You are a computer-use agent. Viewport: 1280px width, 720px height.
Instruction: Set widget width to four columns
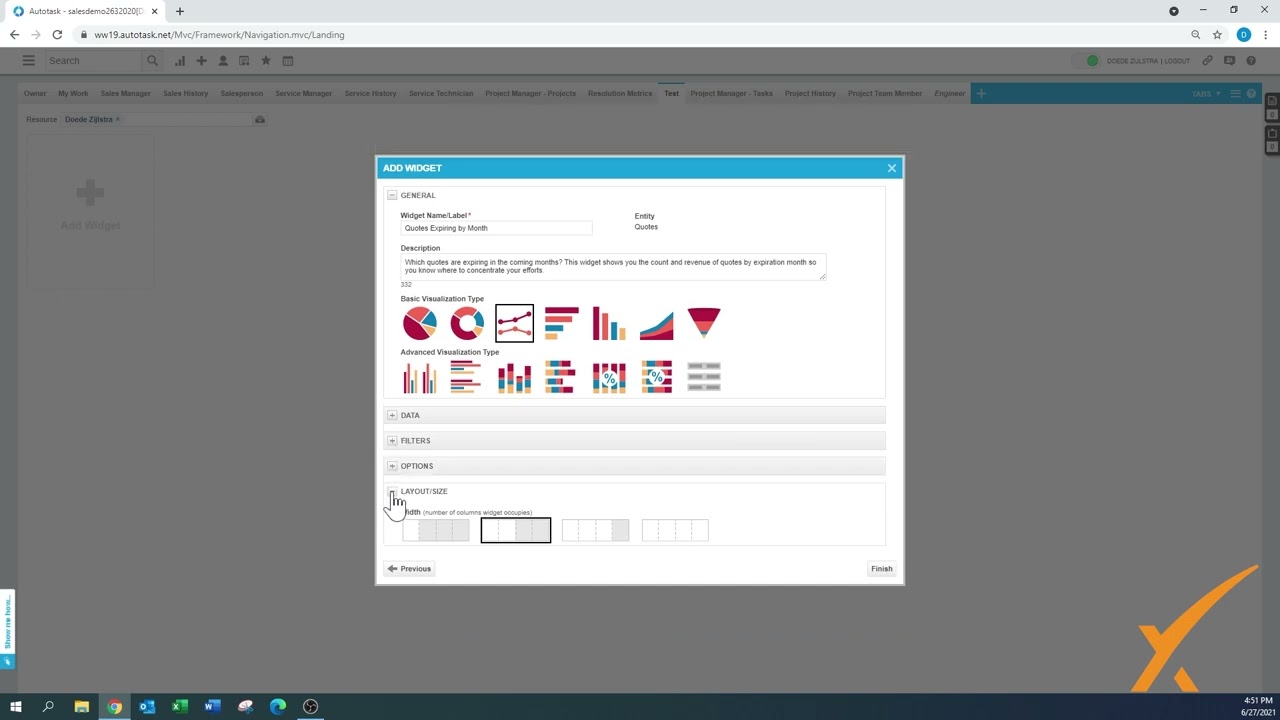(x=675, y=530)
